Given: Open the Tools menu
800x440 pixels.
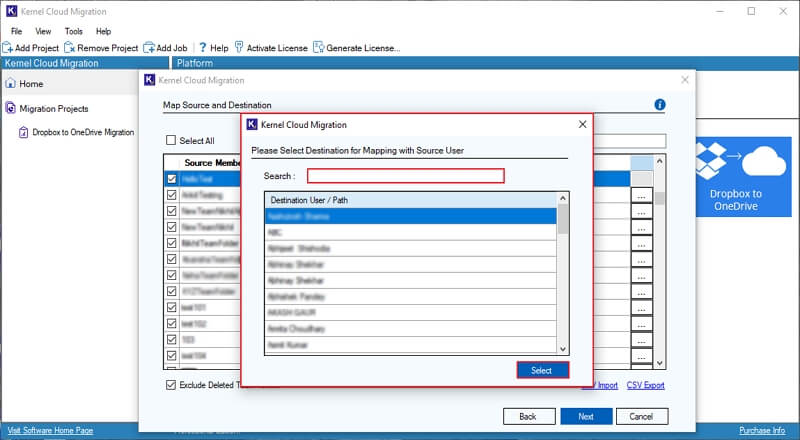Looking at the screenshot, I should point(73,31).
